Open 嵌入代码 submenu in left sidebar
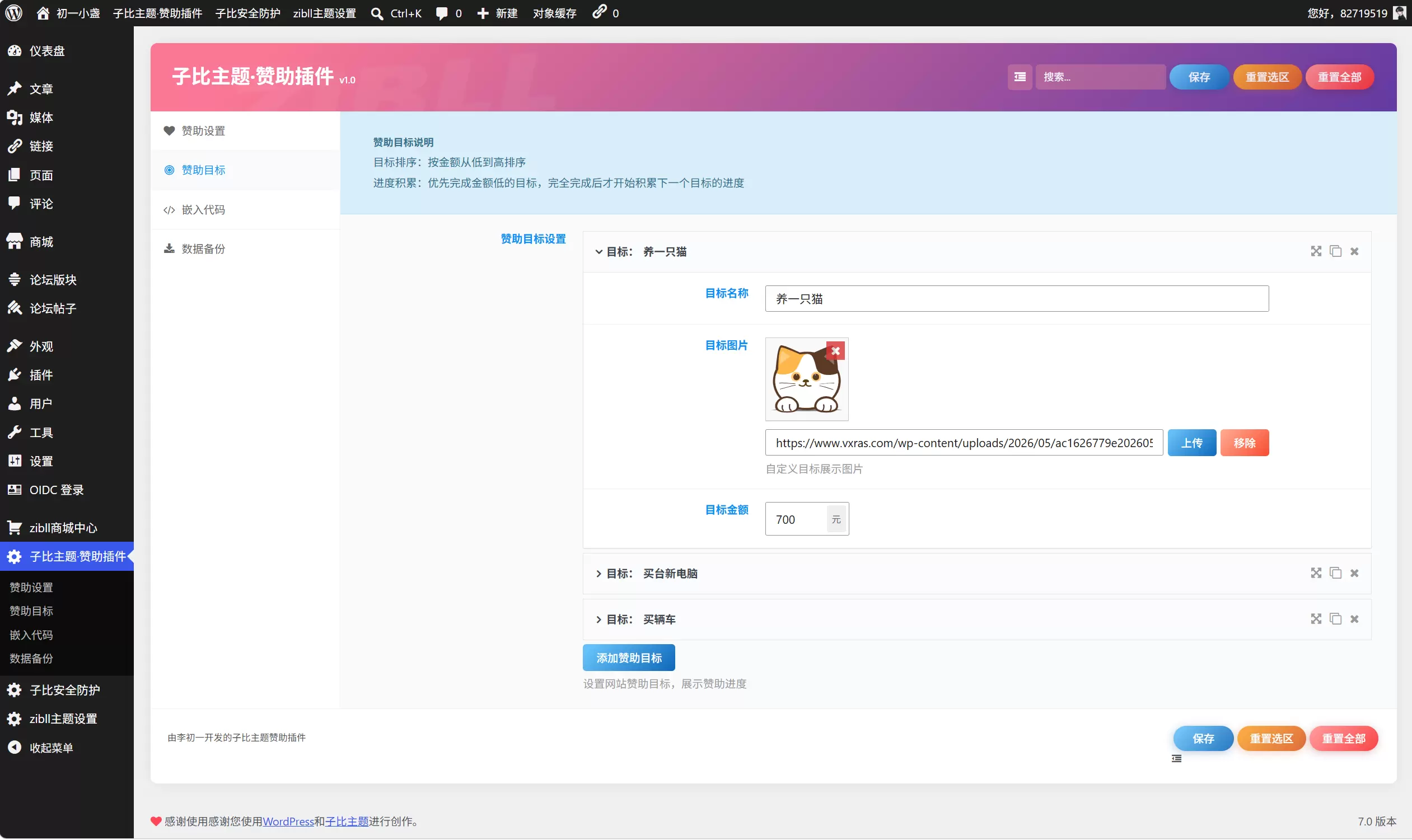 pos(32,635)
